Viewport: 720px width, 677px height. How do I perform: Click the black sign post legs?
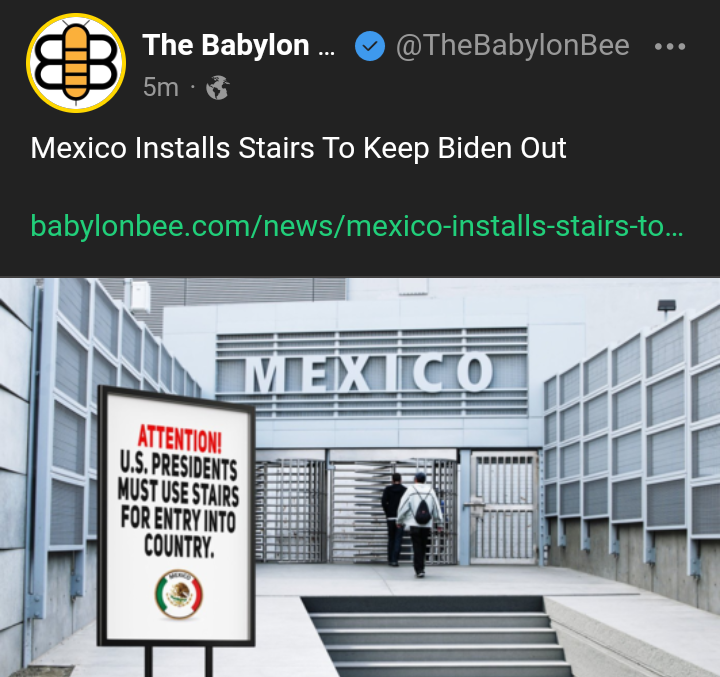[x=179, y=660]
